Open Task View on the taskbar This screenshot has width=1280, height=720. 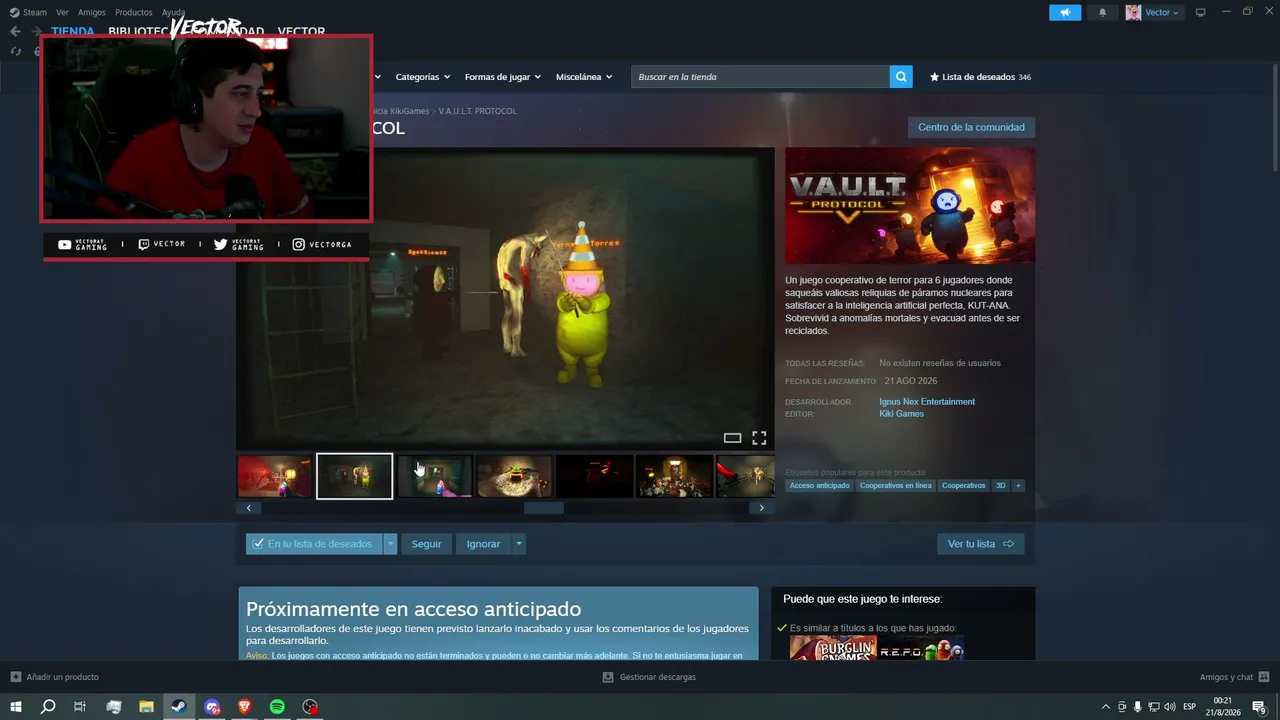80,707
